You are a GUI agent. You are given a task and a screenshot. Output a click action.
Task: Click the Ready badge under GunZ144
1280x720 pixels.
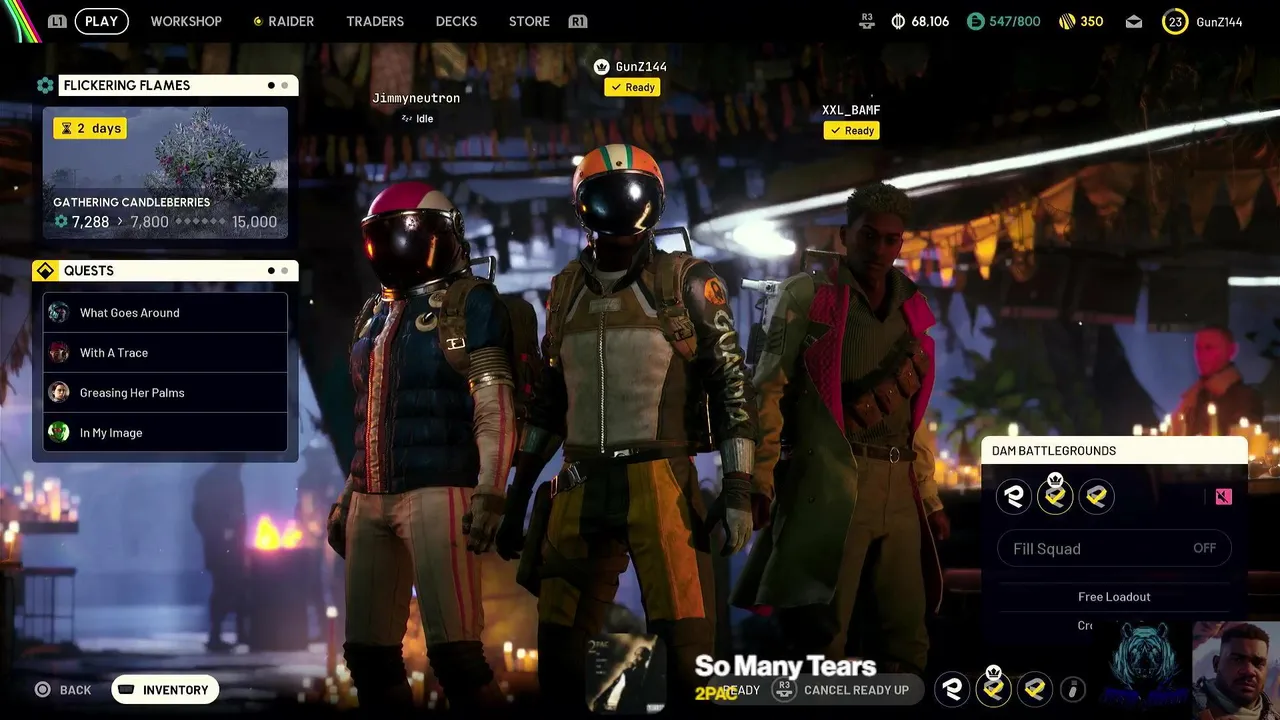click(x=632, y=87)
